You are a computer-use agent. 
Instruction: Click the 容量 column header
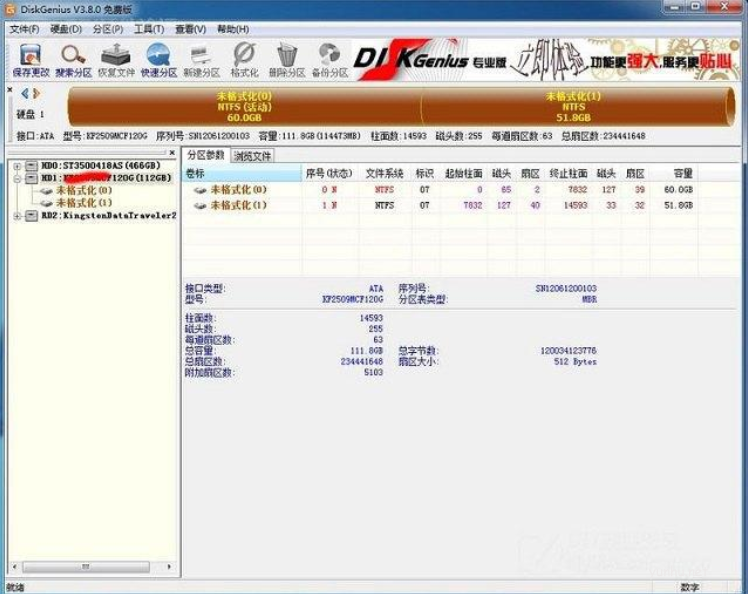(683, 173)
